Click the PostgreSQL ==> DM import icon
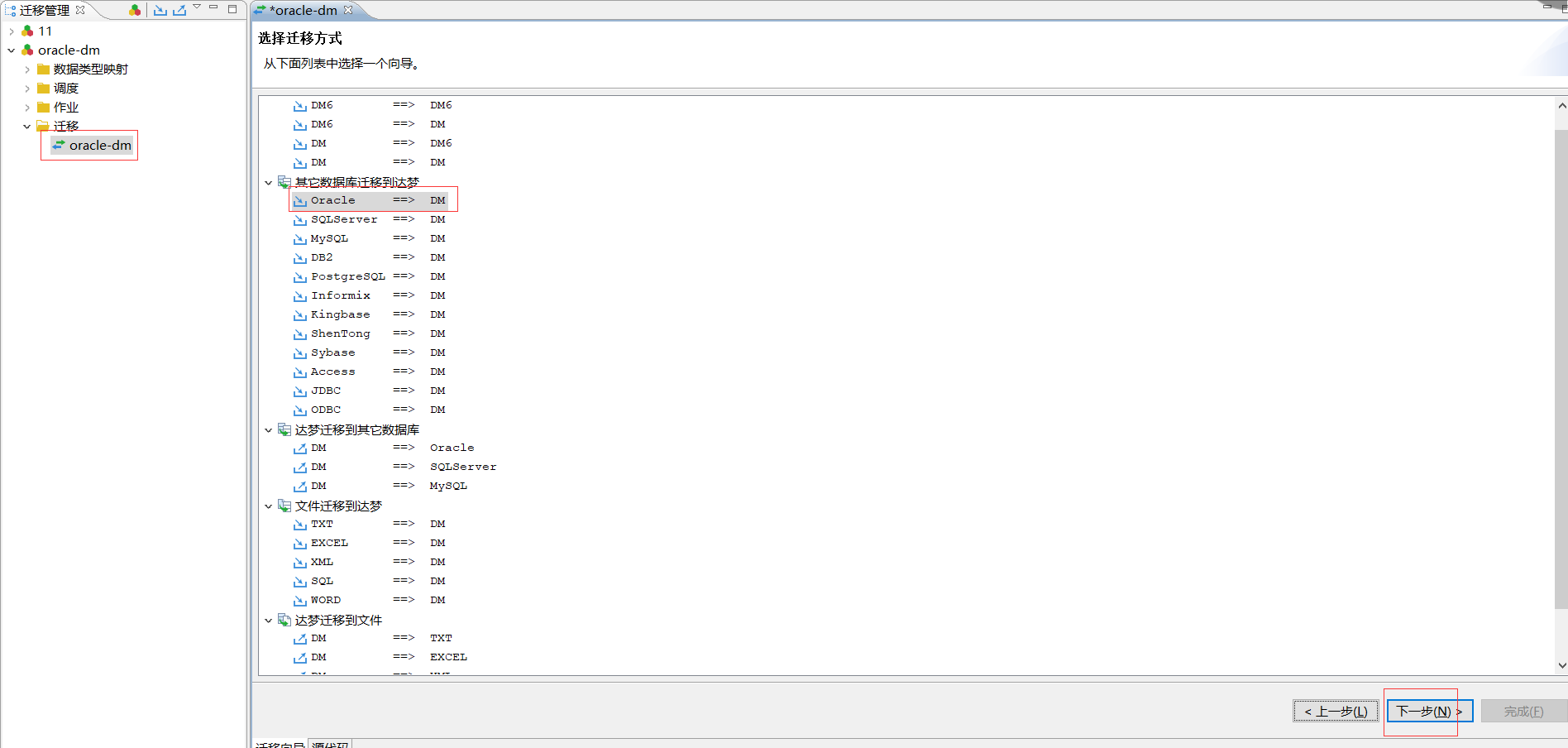This screenshot has width=1568, height=748. pyautogui.click(x=300, y=277)
